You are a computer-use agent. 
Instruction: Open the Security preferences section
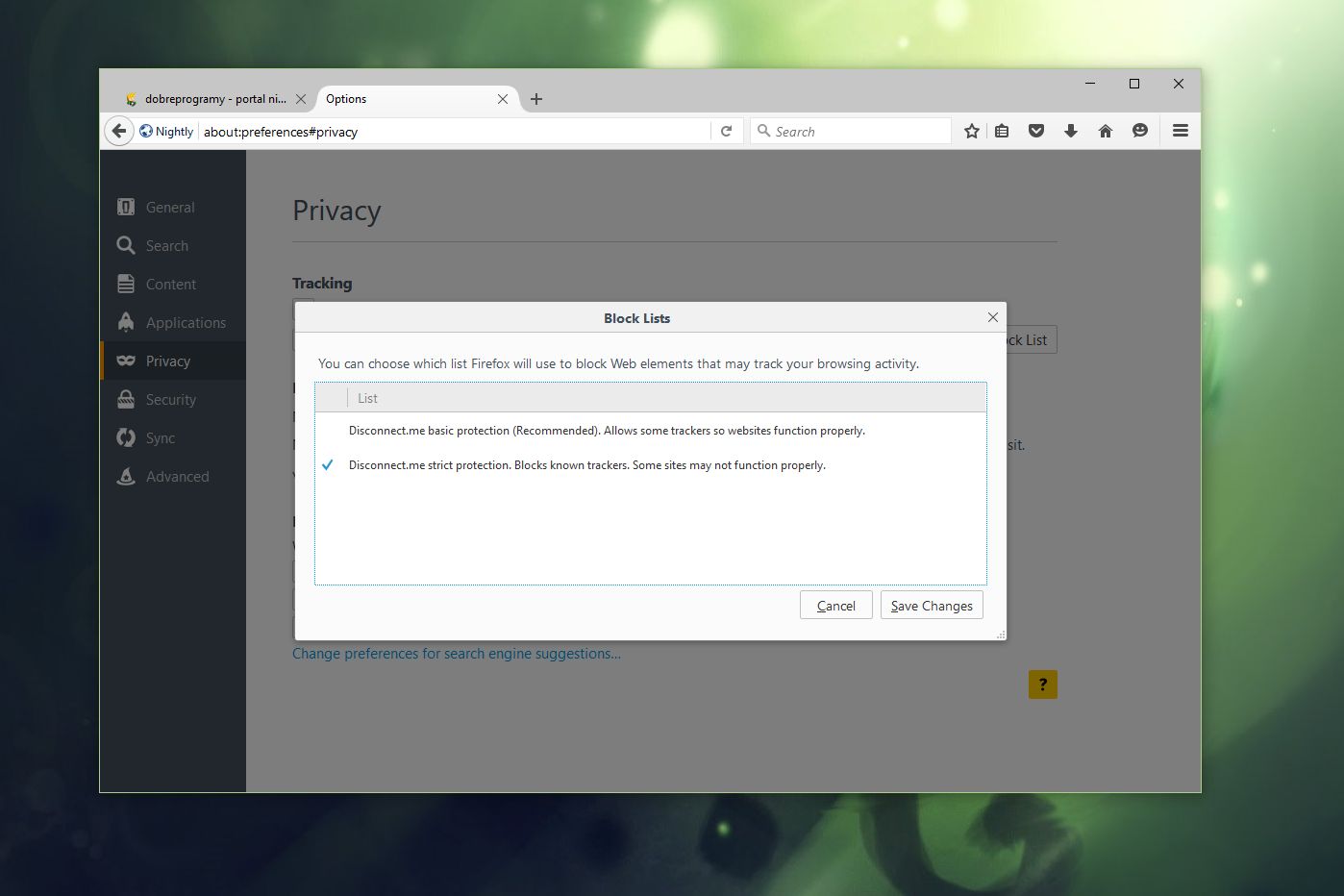pos(173,399)
